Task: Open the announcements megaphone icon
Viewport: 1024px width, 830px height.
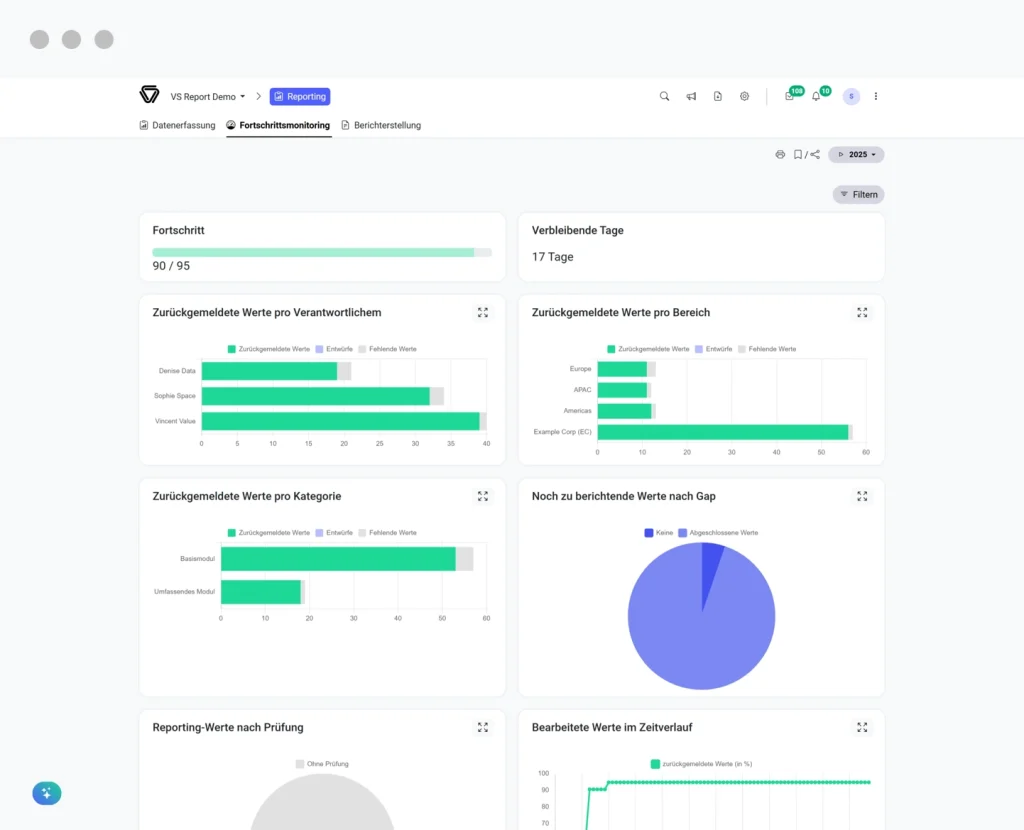Action: 691,96
